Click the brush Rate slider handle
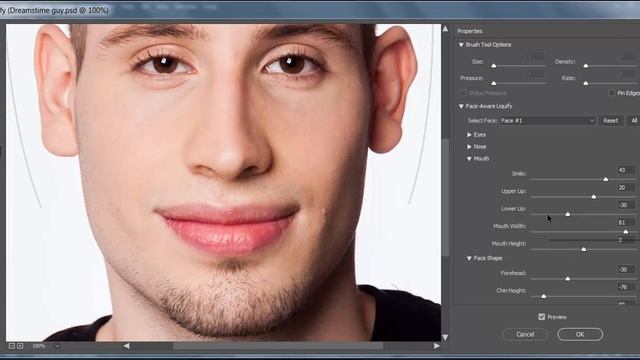This screenshot has width=640, height=360. 586,83
